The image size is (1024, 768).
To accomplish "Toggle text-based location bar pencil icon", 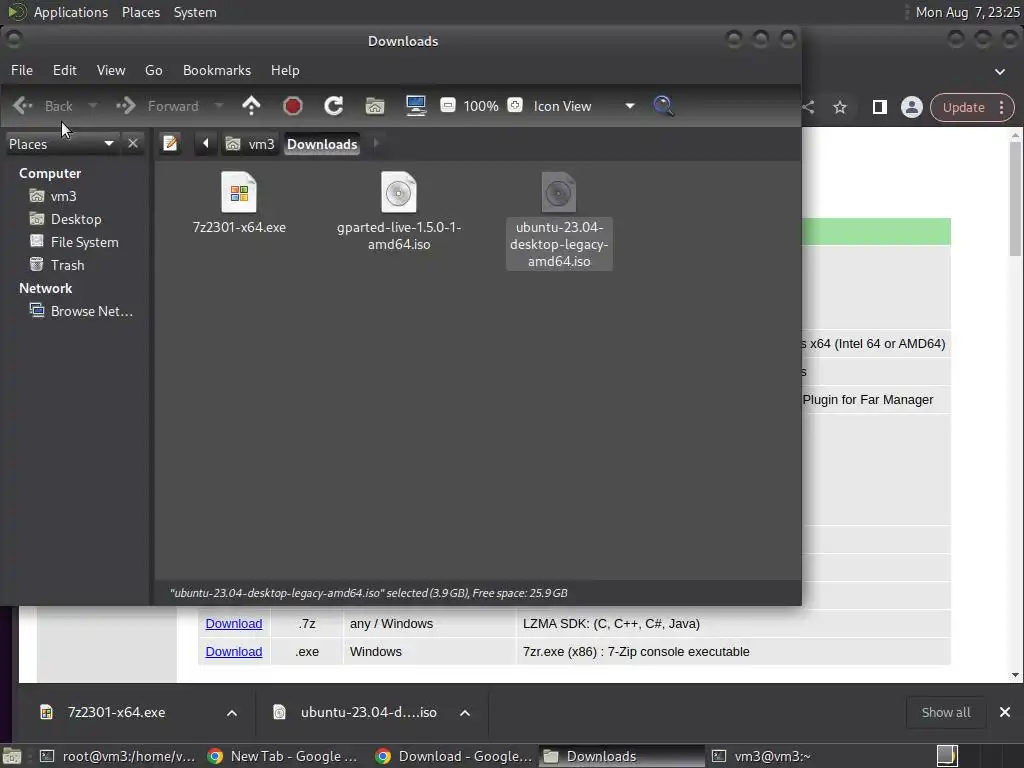I will (170, 143).
